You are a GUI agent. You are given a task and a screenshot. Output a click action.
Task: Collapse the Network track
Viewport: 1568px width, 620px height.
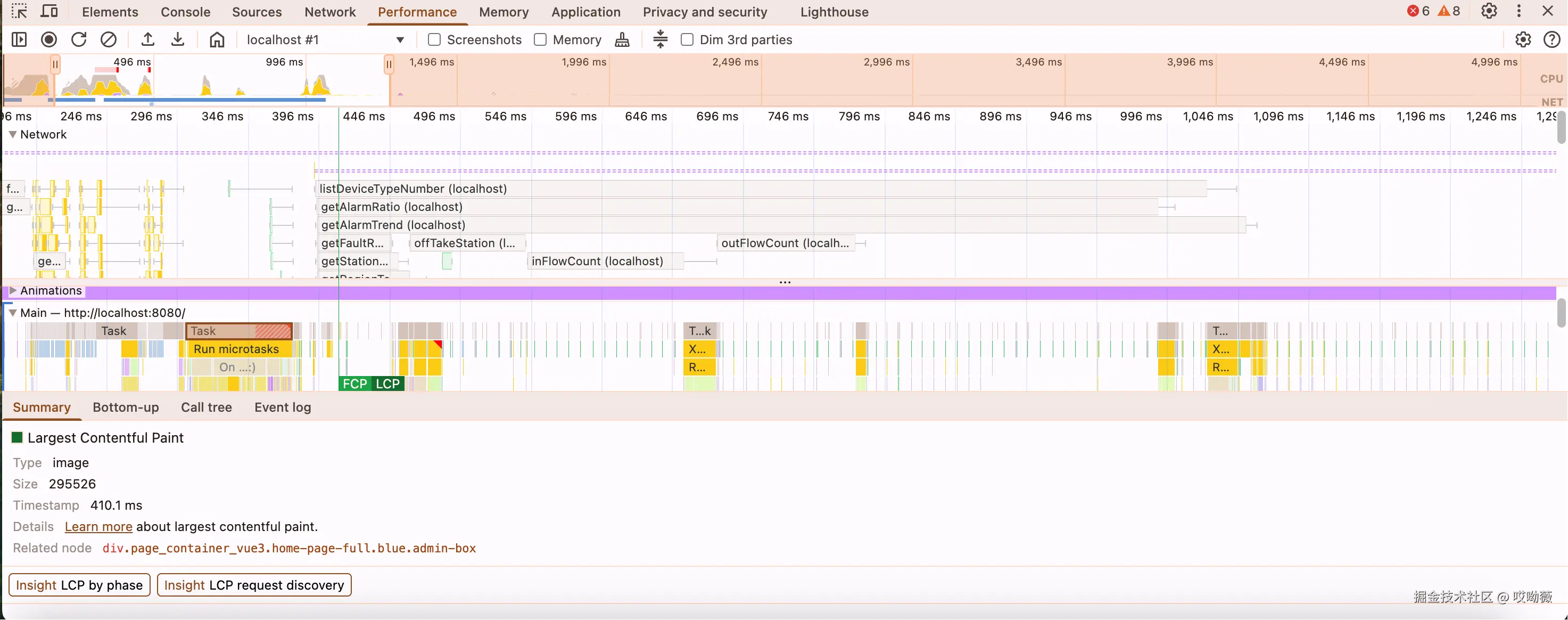[13, 135]
